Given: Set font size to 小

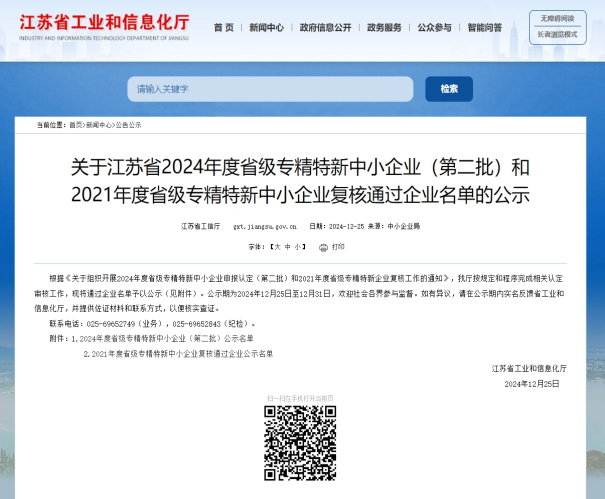Looking at the screenshot, I should point(299,246).
